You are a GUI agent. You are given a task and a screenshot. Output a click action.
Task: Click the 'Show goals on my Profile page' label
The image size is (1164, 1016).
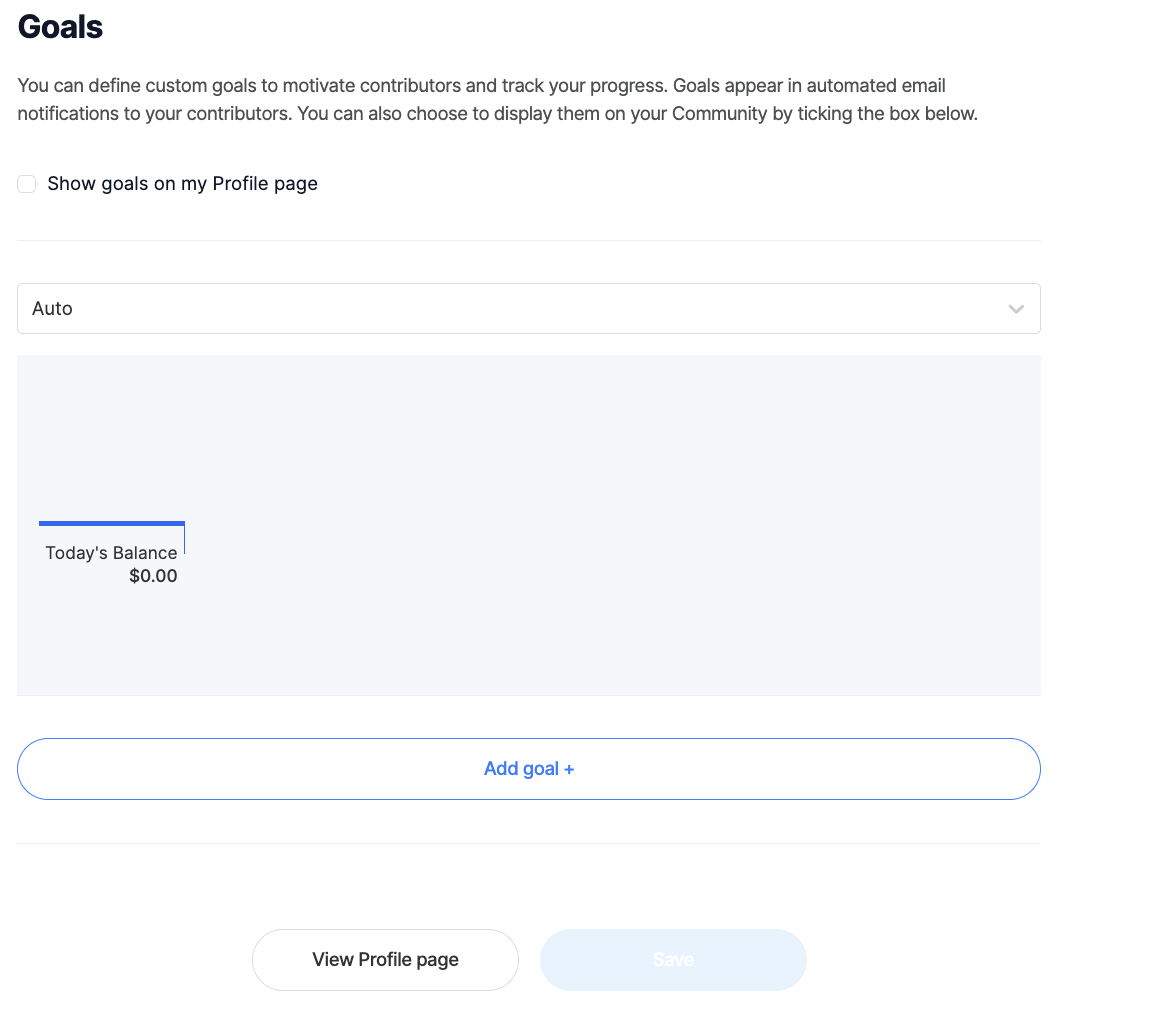182,184
